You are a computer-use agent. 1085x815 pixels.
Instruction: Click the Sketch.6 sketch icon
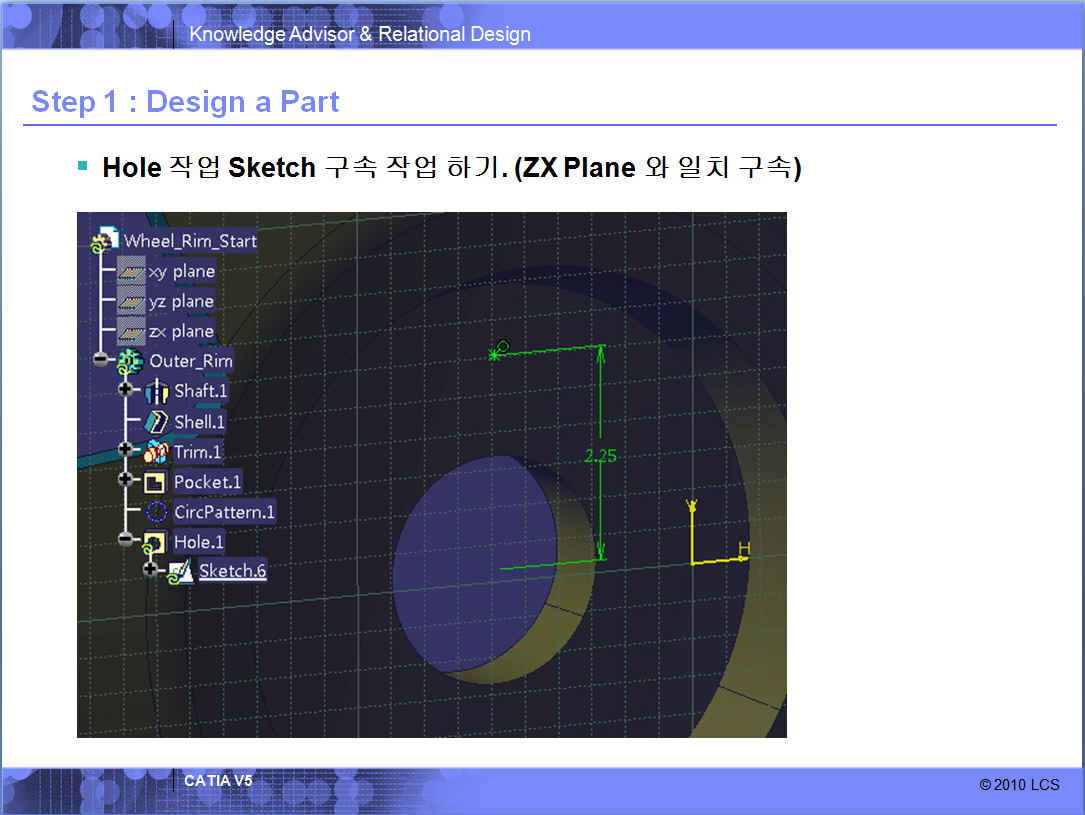coord(180,572)
